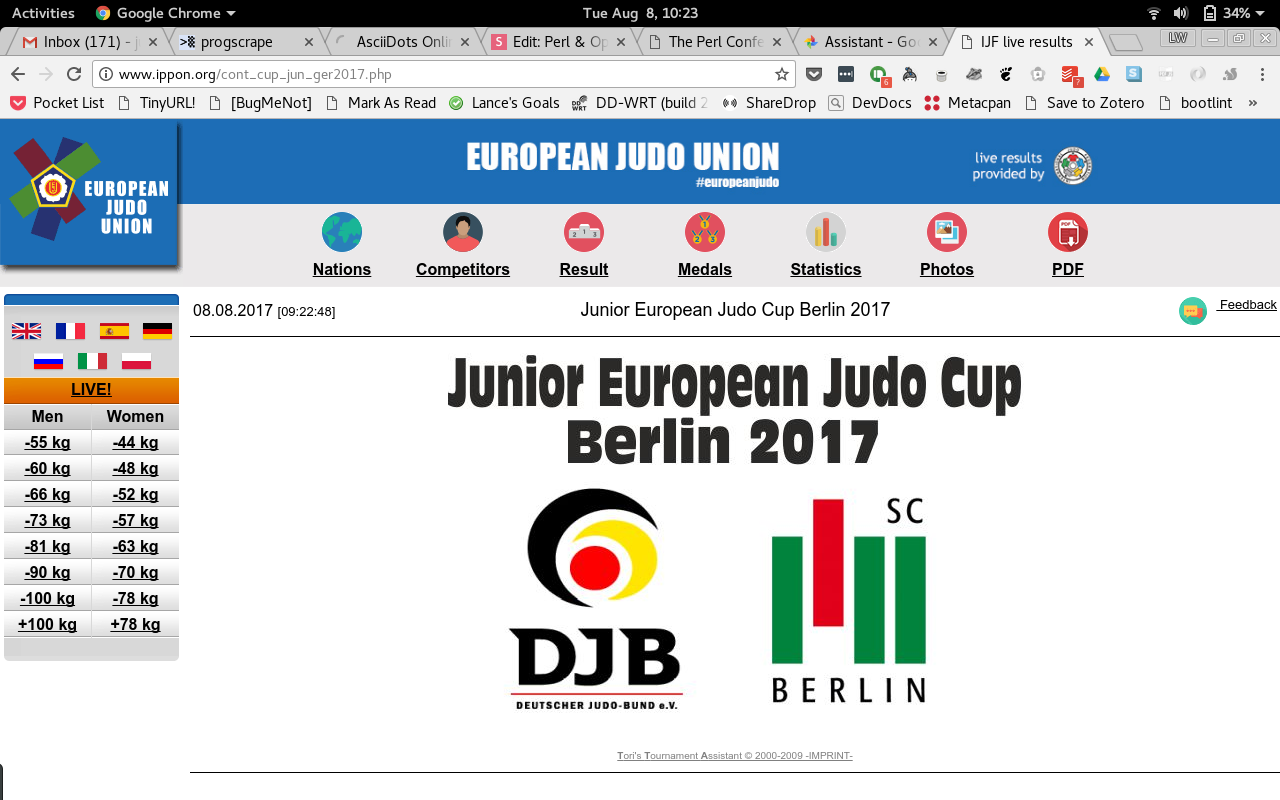Open the LIVE! results link
1280x800 pixels.
(x=91, y=390)
